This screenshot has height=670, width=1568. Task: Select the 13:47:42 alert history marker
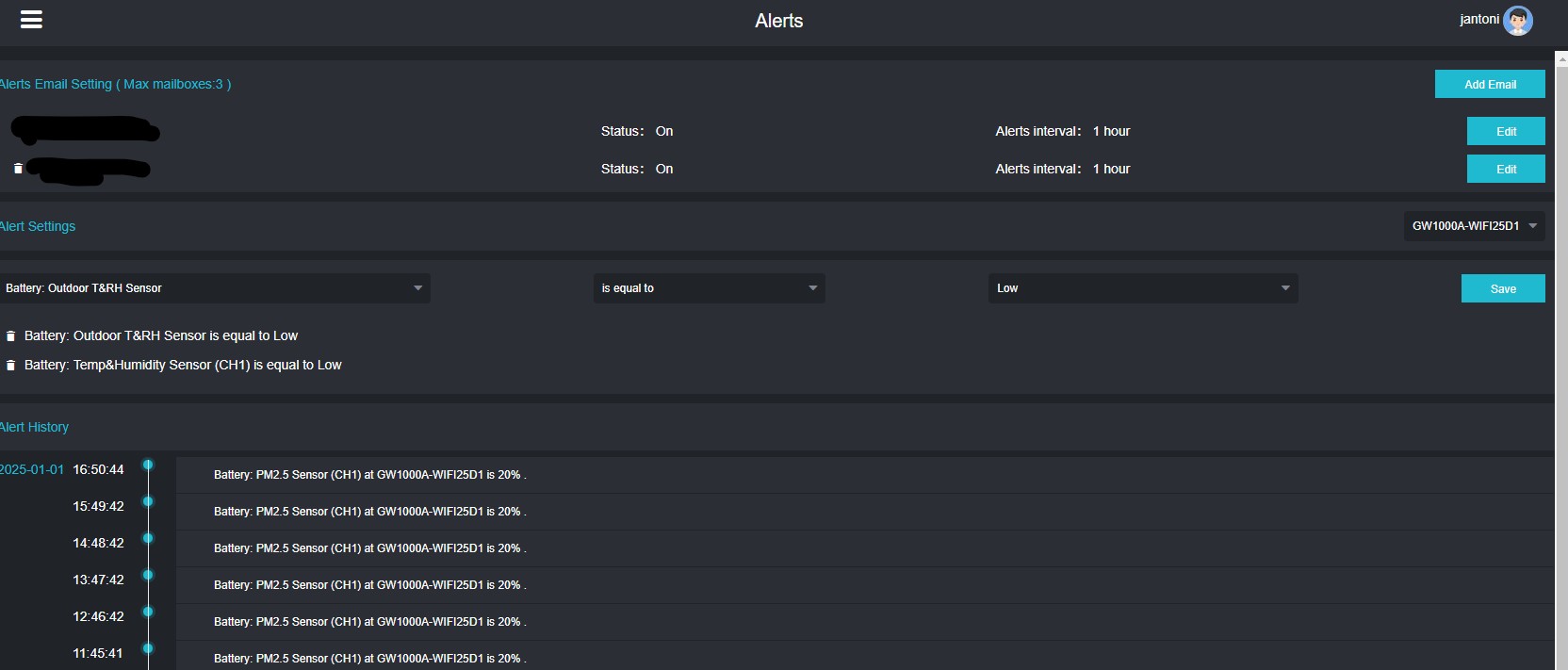(x=148, y=575)
